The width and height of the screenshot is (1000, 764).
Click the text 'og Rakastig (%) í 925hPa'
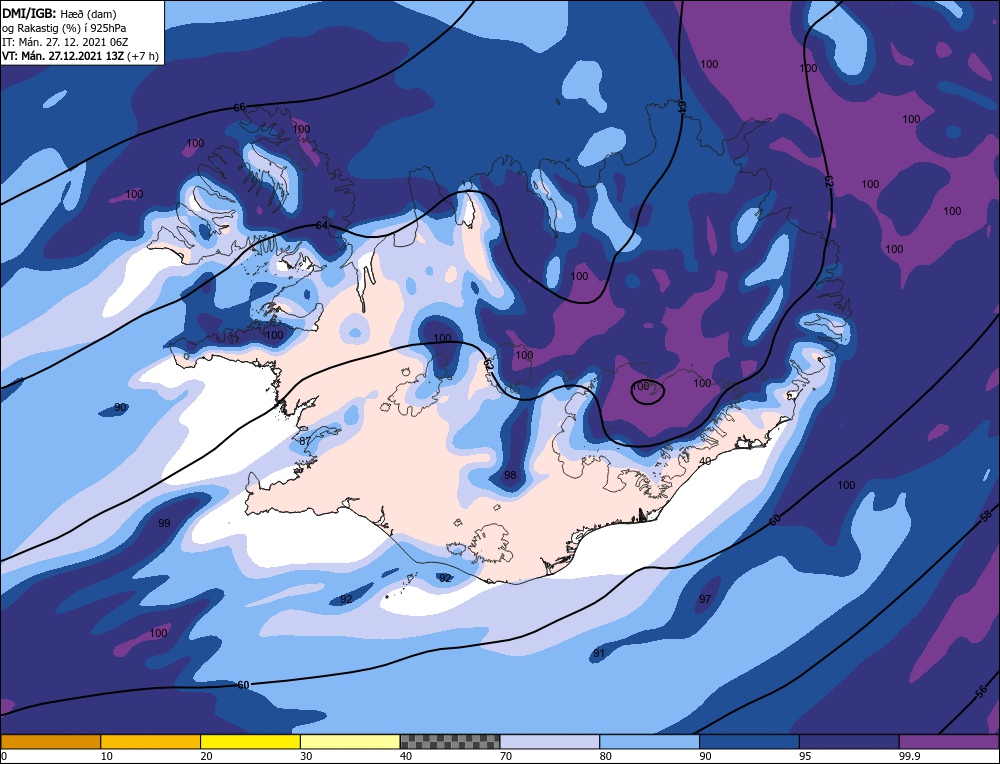[x=64, y=28]
